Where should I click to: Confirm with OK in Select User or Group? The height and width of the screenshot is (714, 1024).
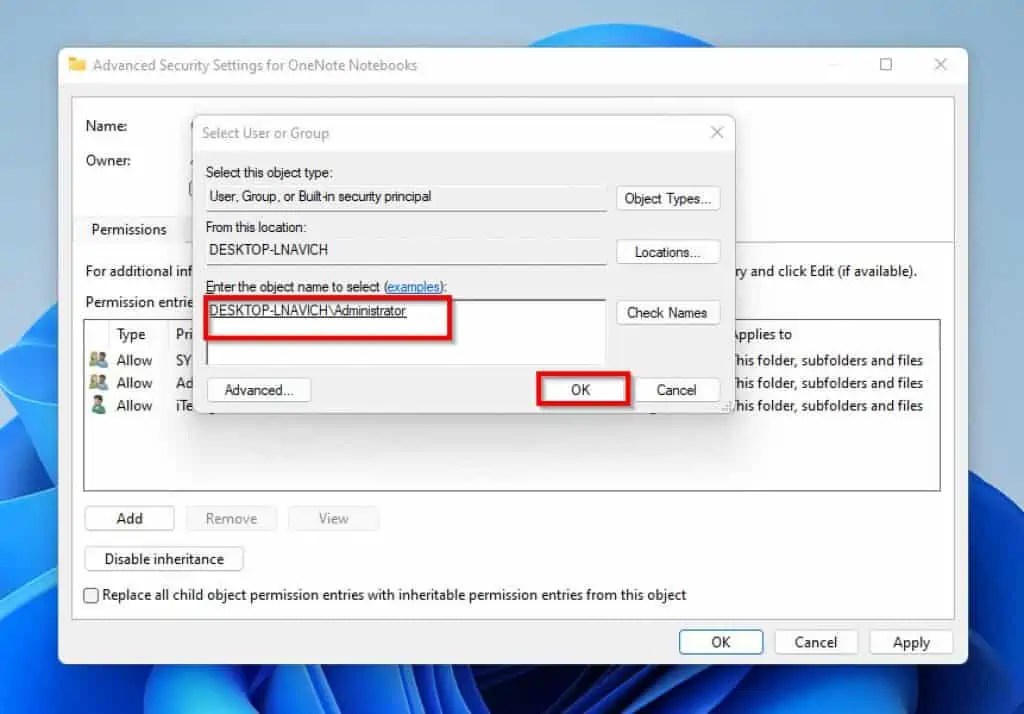[583, 389]
